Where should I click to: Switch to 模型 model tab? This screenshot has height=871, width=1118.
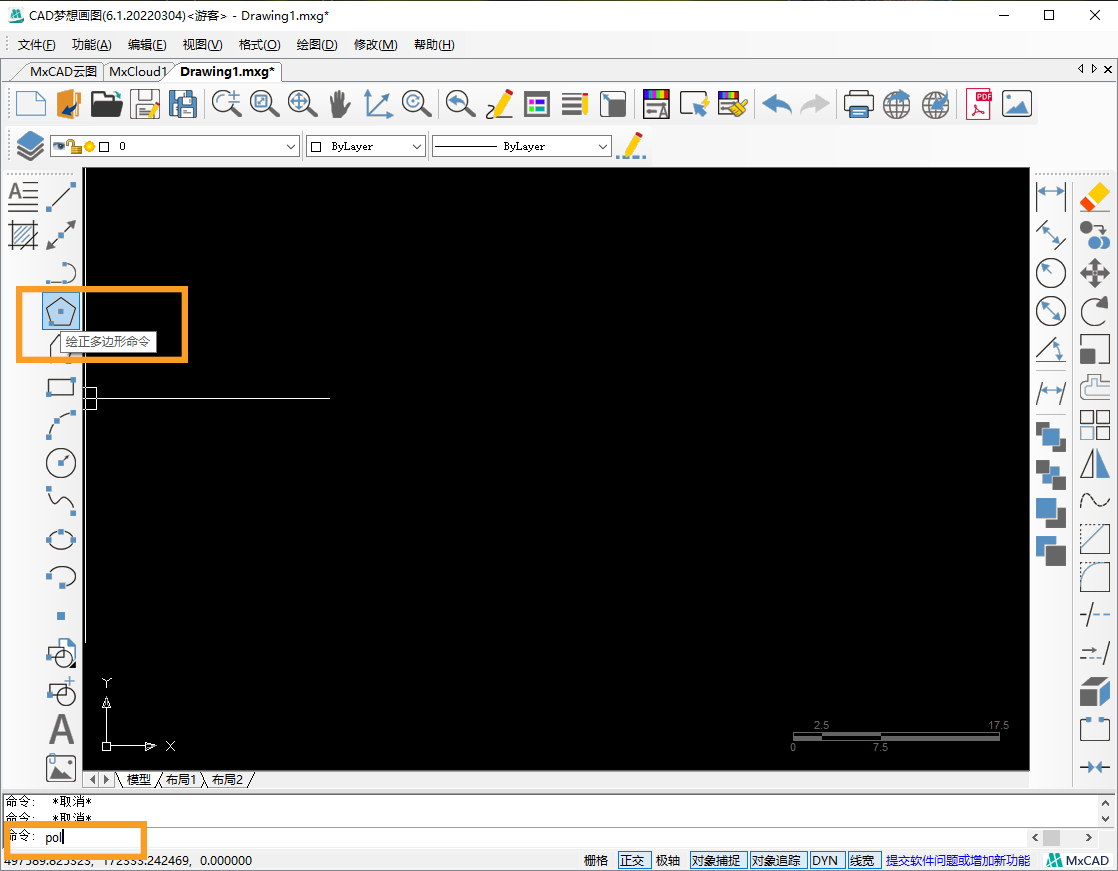138,780
